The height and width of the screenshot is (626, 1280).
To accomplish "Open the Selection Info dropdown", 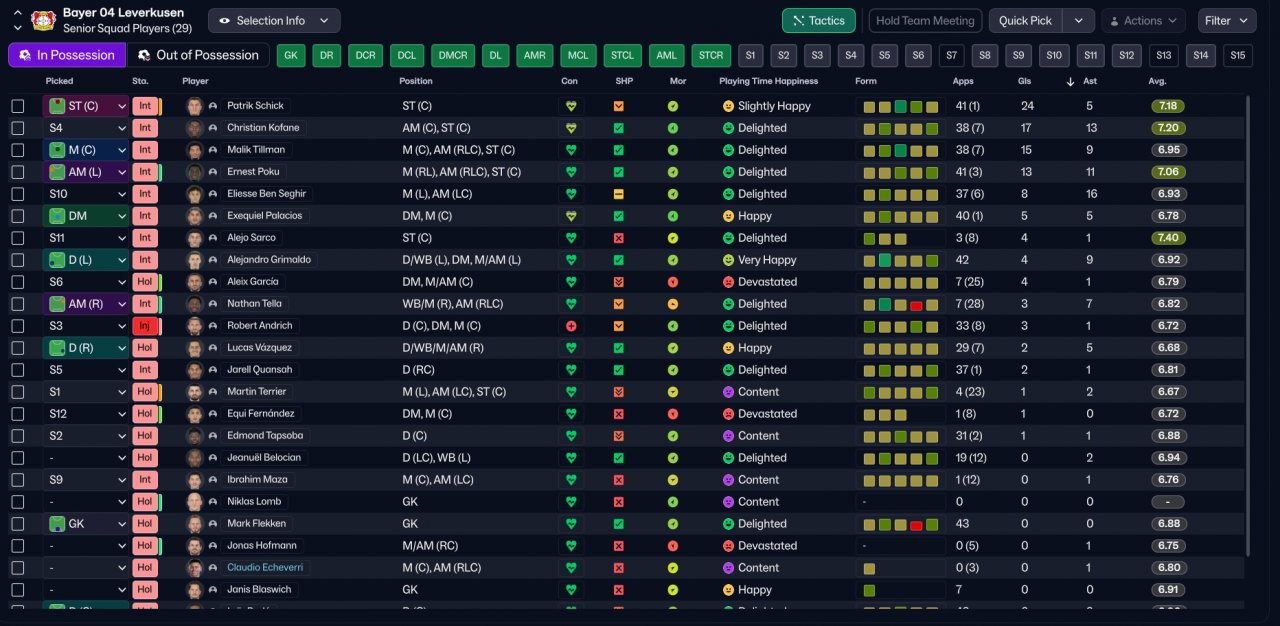I will (274, 21).
